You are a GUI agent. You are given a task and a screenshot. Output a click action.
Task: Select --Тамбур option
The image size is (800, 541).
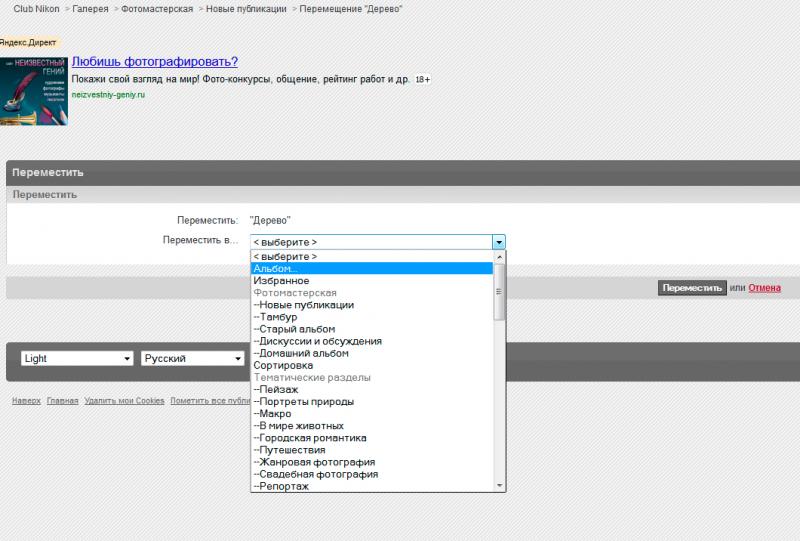pos(372,317)
